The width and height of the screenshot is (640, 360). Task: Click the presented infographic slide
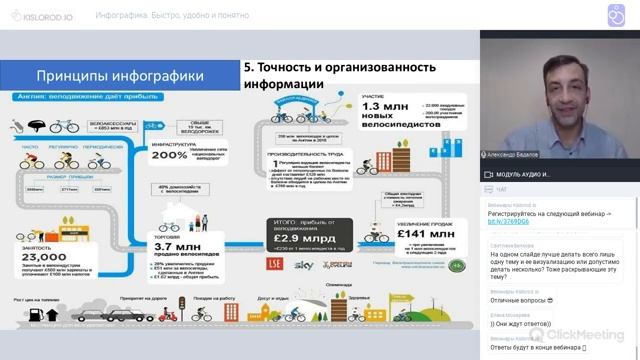(240, 195)
